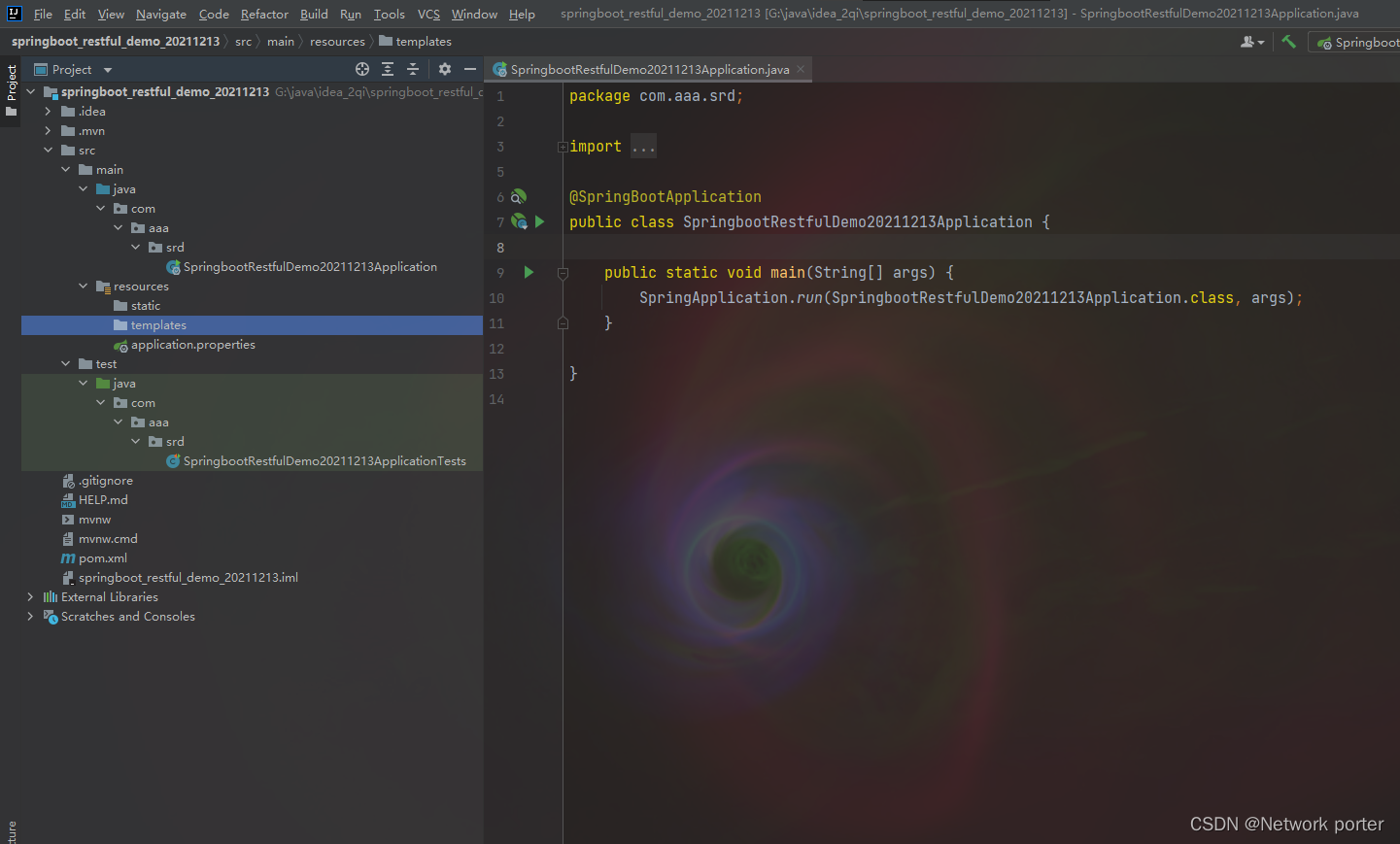Select the .gitignore file

coord(97,480)
